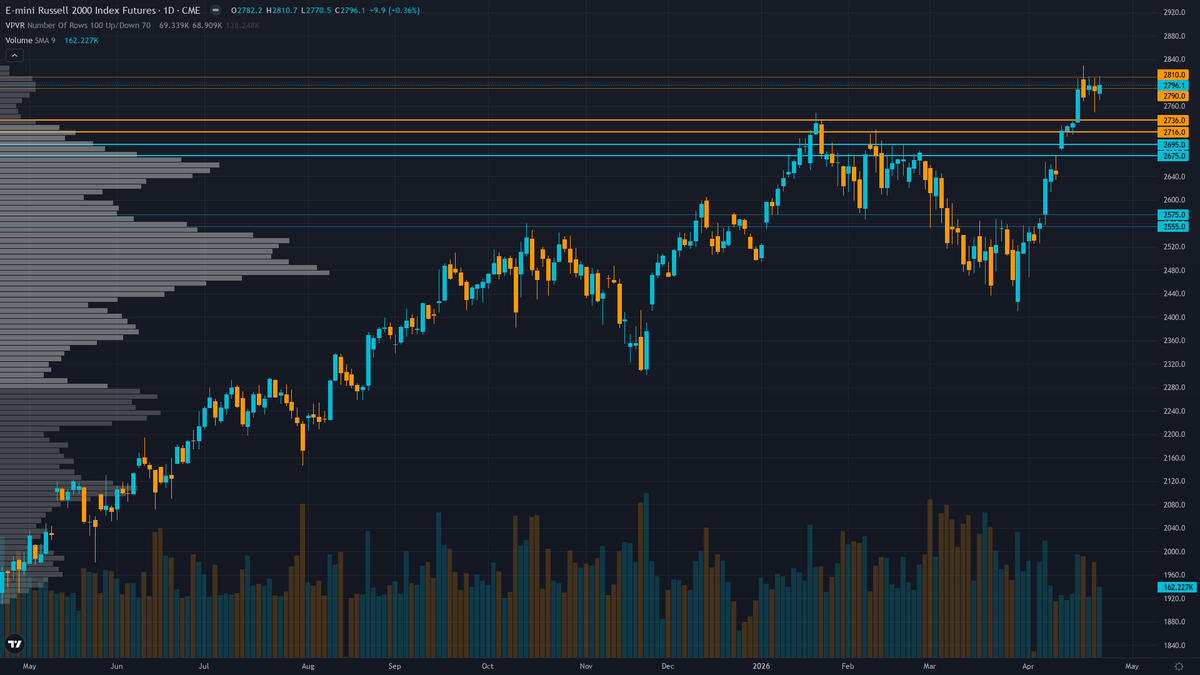Click the orange 2810.0 price label

[x=1173, y=75]
